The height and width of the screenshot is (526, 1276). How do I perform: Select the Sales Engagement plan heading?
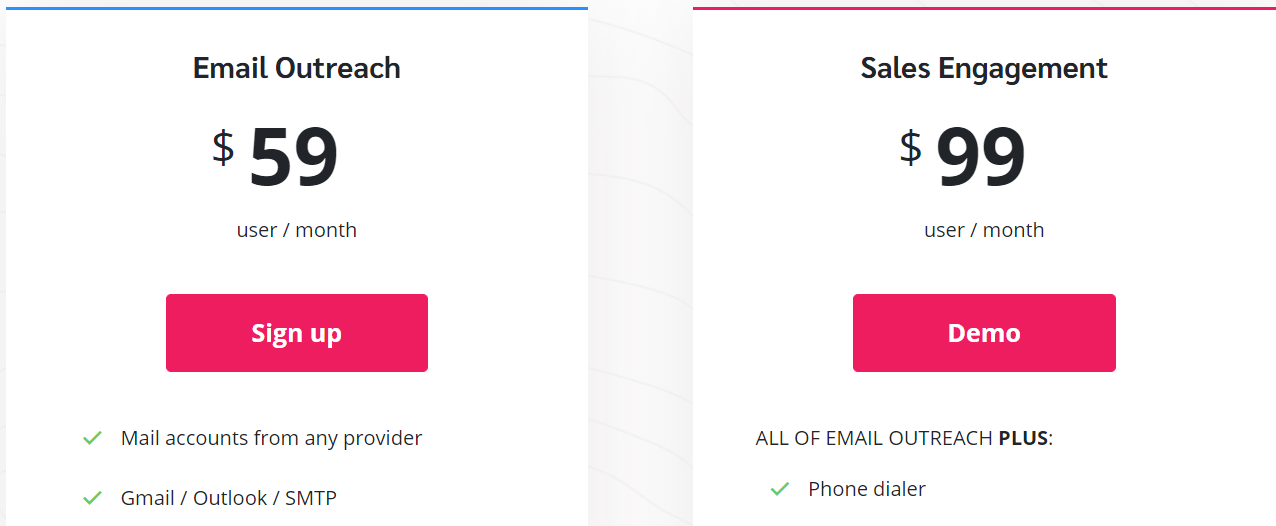click(984, 68)
